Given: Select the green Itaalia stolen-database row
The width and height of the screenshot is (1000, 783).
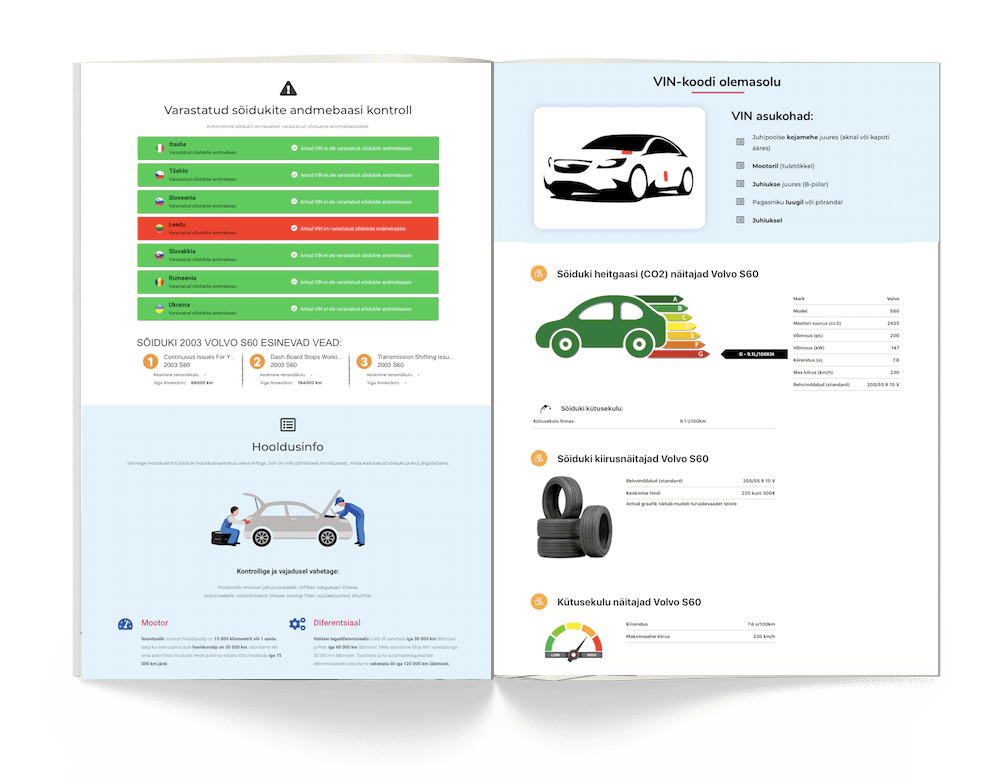Looking at the screenshot, I should pyautogui.click(x=288, y=148).
